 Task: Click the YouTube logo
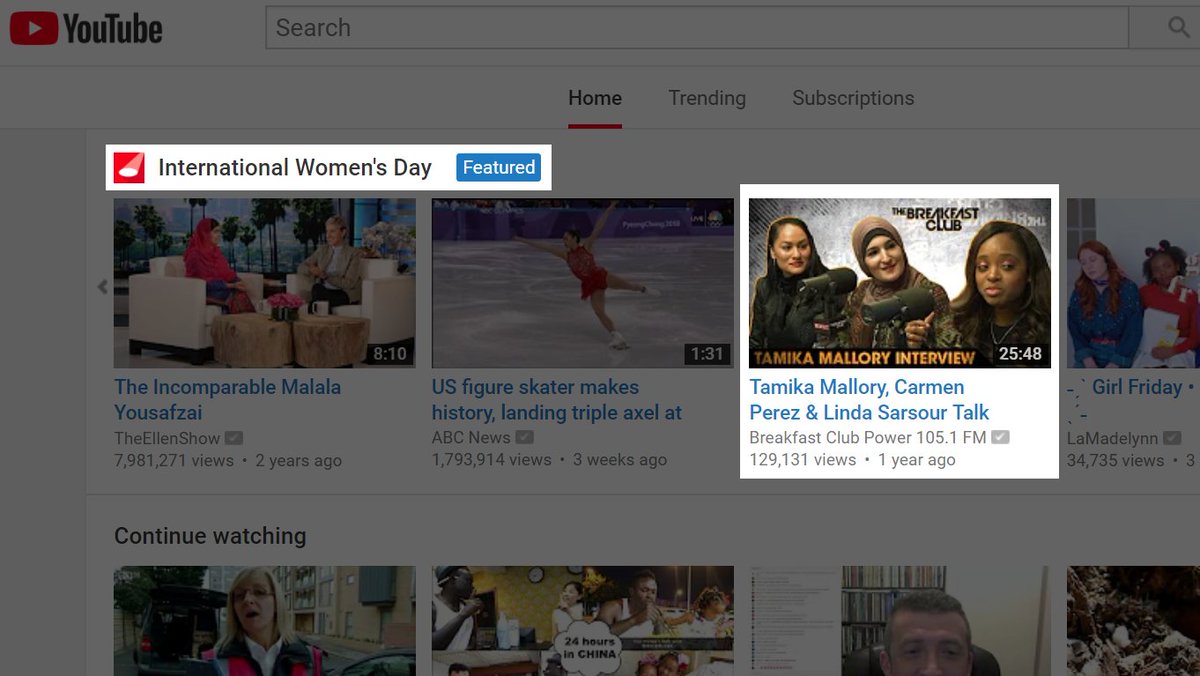[x=86, y=28]
